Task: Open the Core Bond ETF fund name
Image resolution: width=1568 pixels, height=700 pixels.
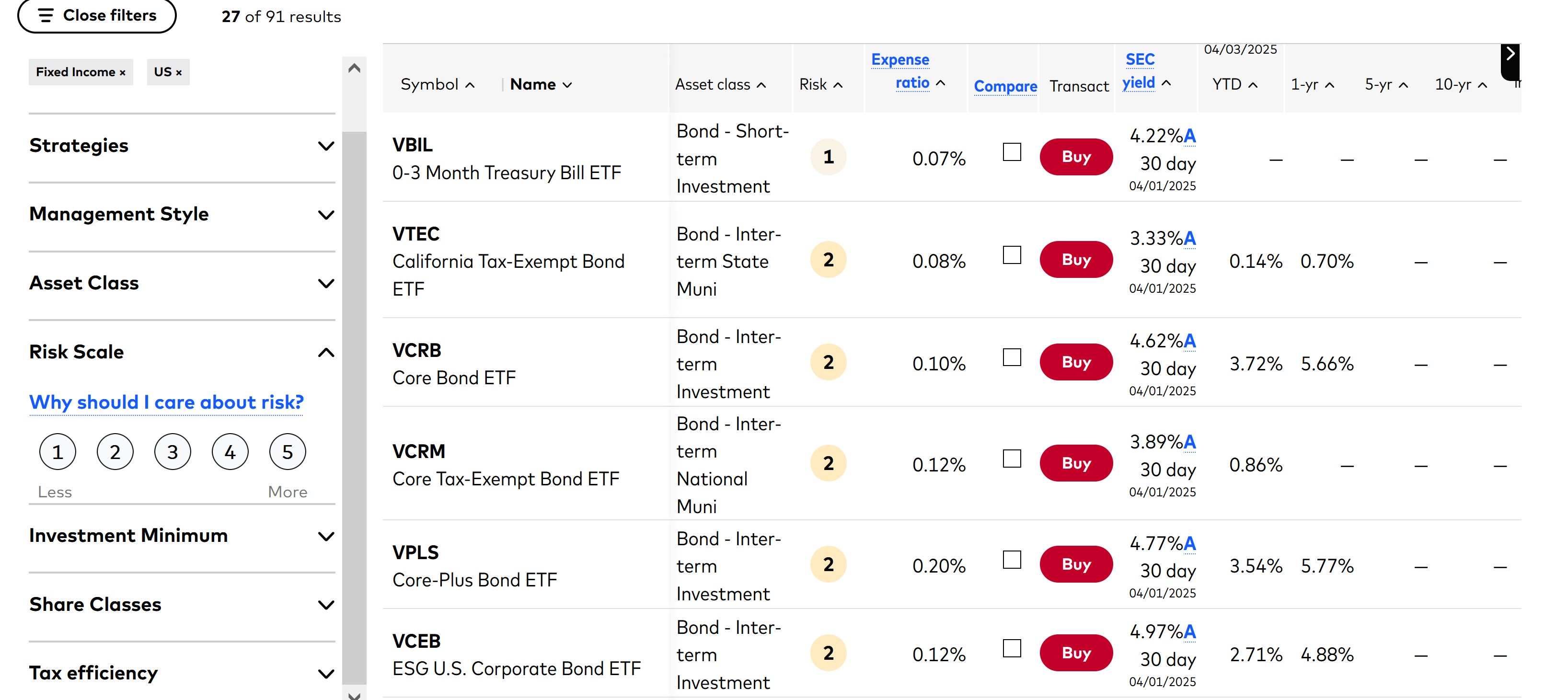Action: [x=454, y=378]
